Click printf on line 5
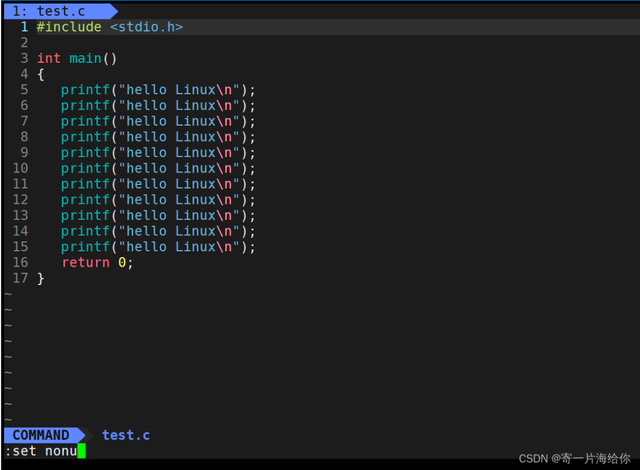Screen dimensions: 640x470 [x=85, y=90]
